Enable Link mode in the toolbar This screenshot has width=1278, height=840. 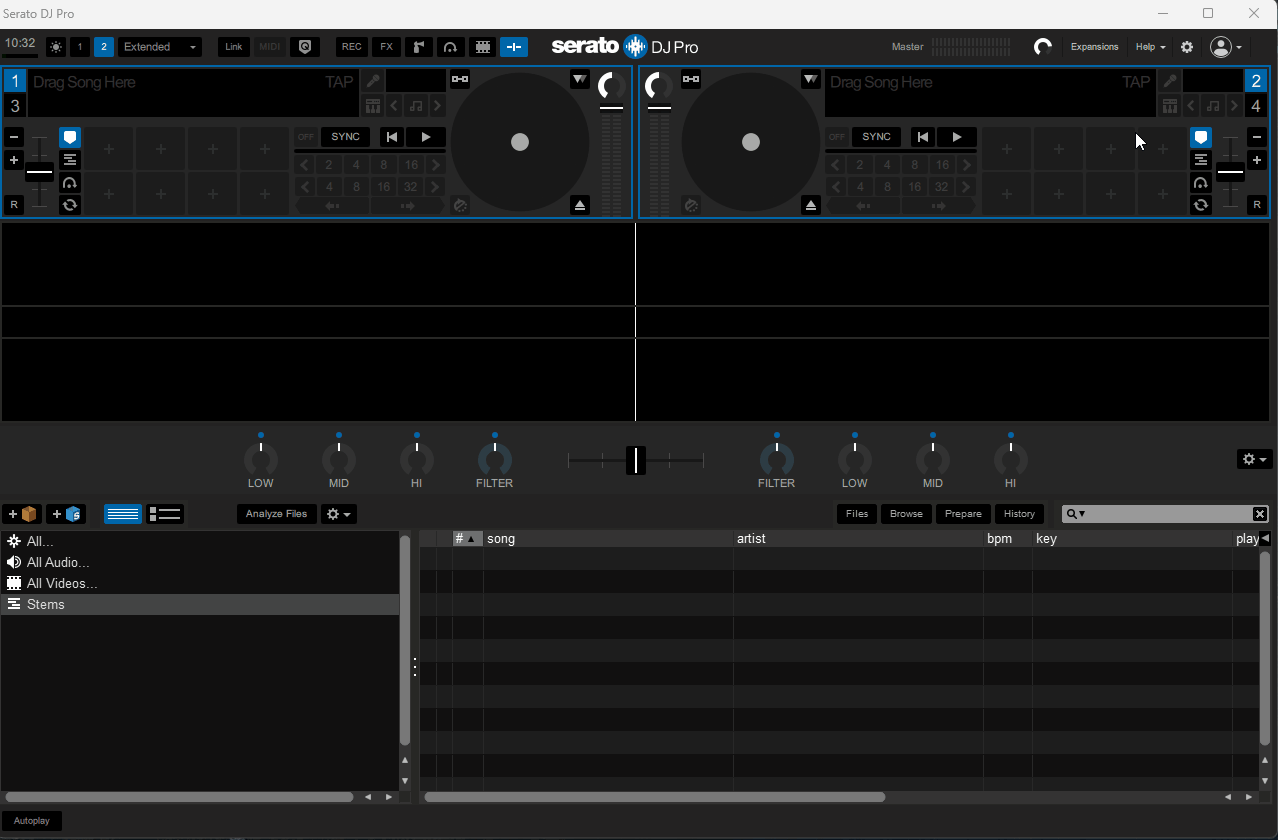tap(233, 46)
